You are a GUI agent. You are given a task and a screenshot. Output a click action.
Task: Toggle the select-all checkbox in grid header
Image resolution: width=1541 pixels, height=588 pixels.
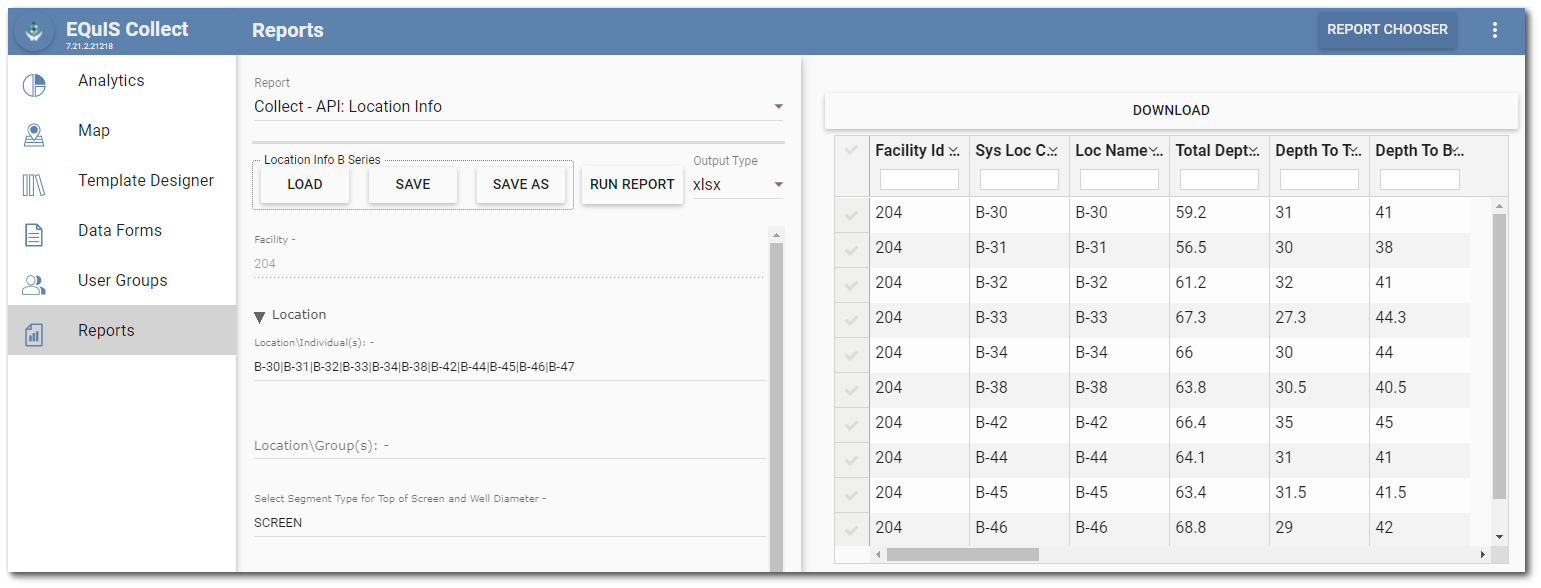851,149
